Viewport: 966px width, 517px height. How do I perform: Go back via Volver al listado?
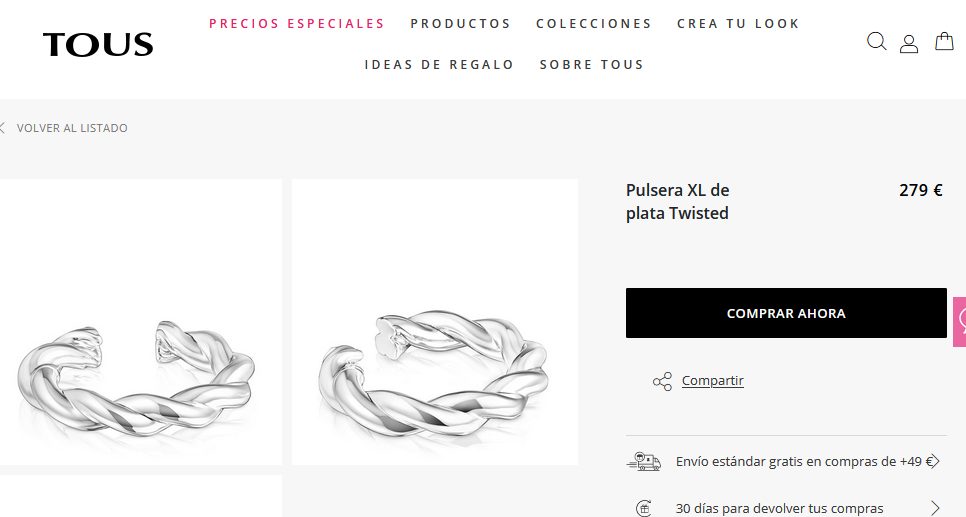click(x=72, y=128)
